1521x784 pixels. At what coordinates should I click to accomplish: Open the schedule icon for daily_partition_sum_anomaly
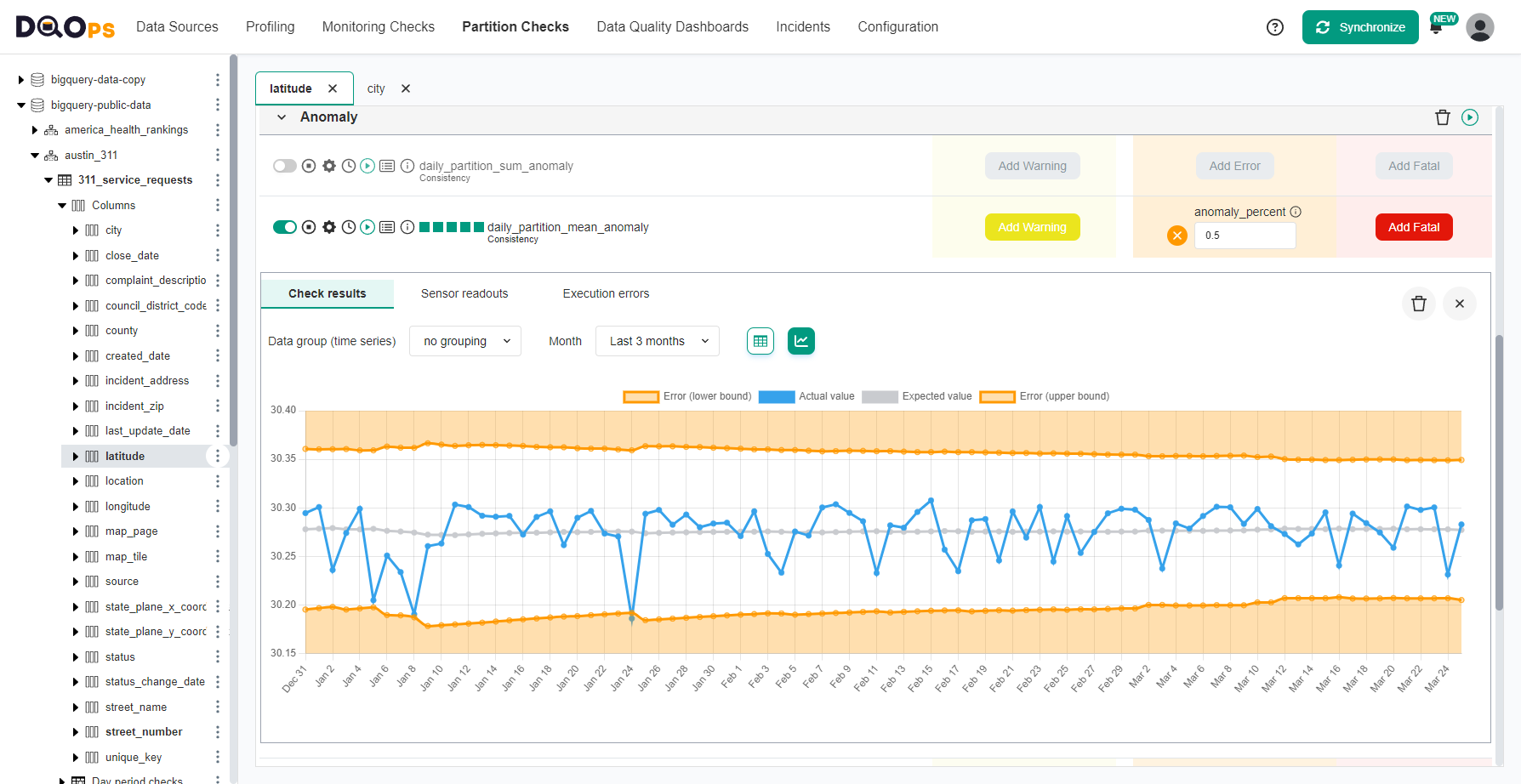pyautogui.click(x=348, y=166)
